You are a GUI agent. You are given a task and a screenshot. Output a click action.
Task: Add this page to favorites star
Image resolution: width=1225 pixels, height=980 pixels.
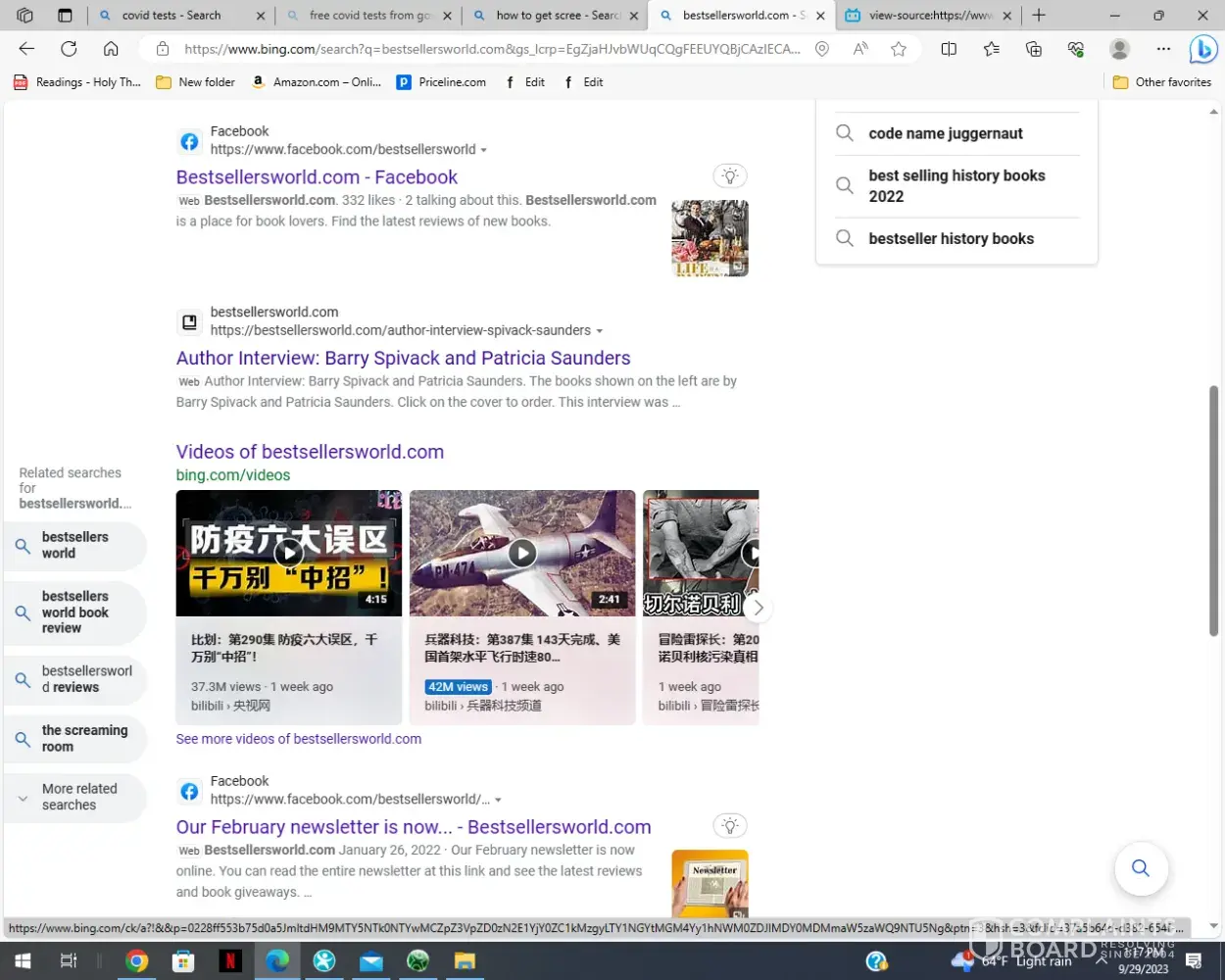[899, 49]
